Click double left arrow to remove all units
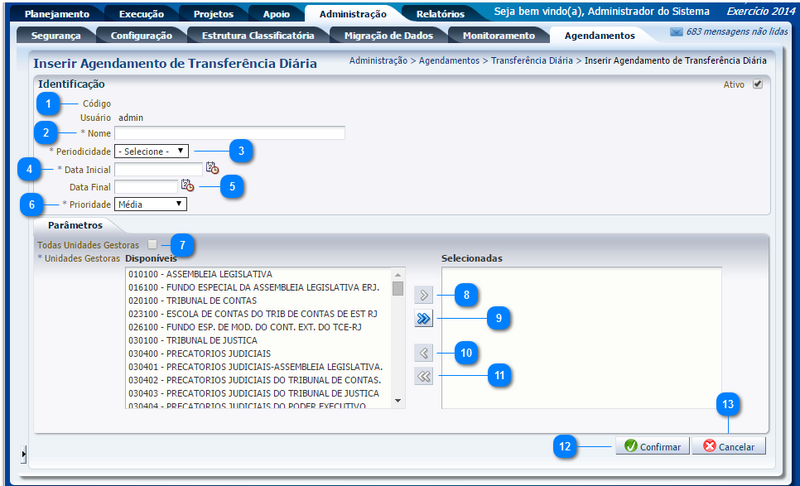This screenshot has width=800, height=486. pos(423,376)
